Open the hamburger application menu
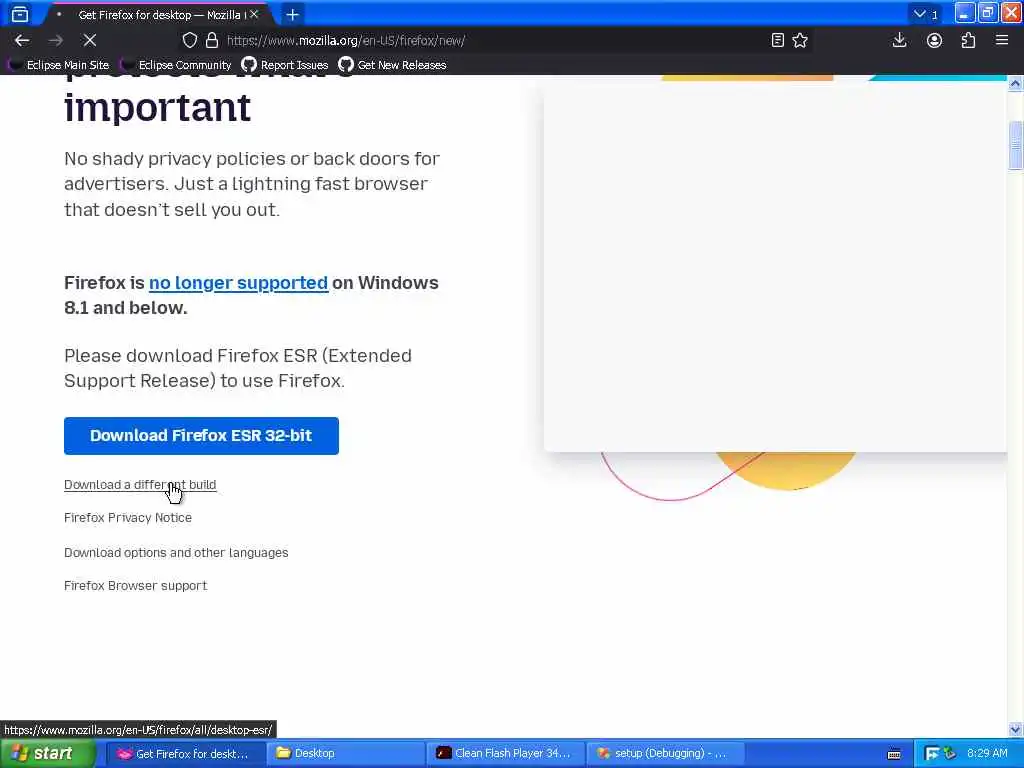 pyautogui.click(x=1002, y=40)
